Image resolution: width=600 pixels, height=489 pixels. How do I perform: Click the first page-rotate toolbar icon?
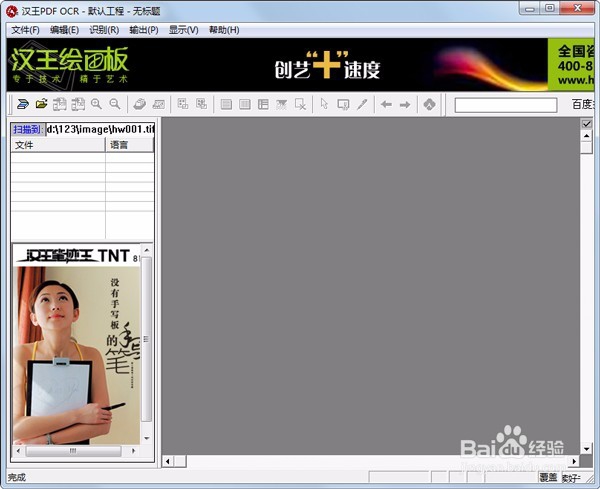pyautogui.click(x=60, y=104)
